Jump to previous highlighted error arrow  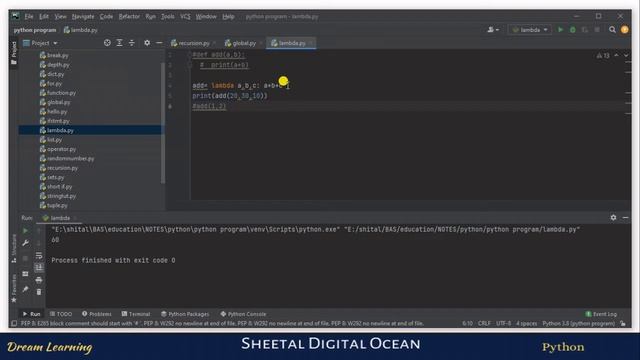click(616, 56)
